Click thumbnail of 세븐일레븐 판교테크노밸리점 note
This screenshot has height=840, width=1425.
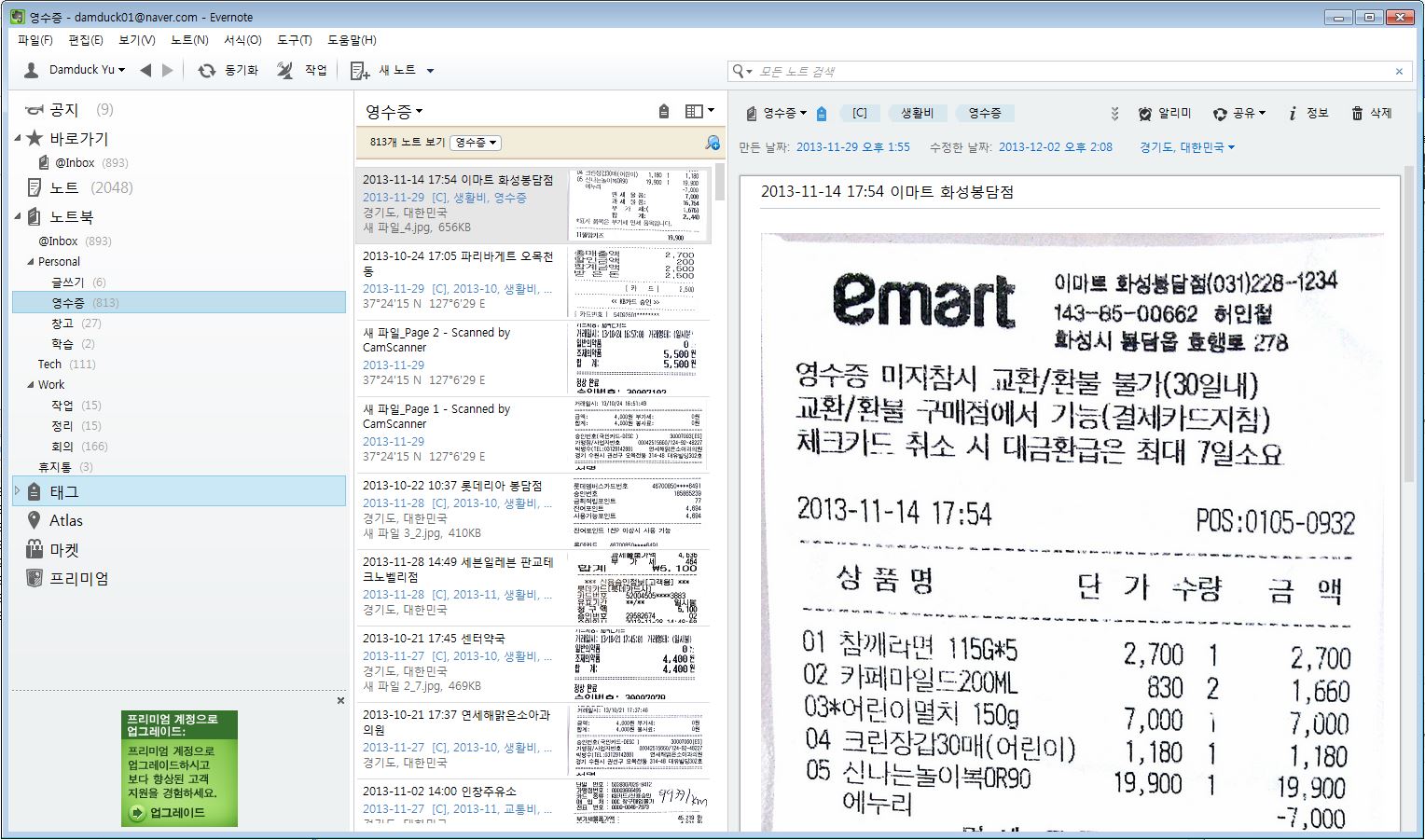click(x=638, y=587)
